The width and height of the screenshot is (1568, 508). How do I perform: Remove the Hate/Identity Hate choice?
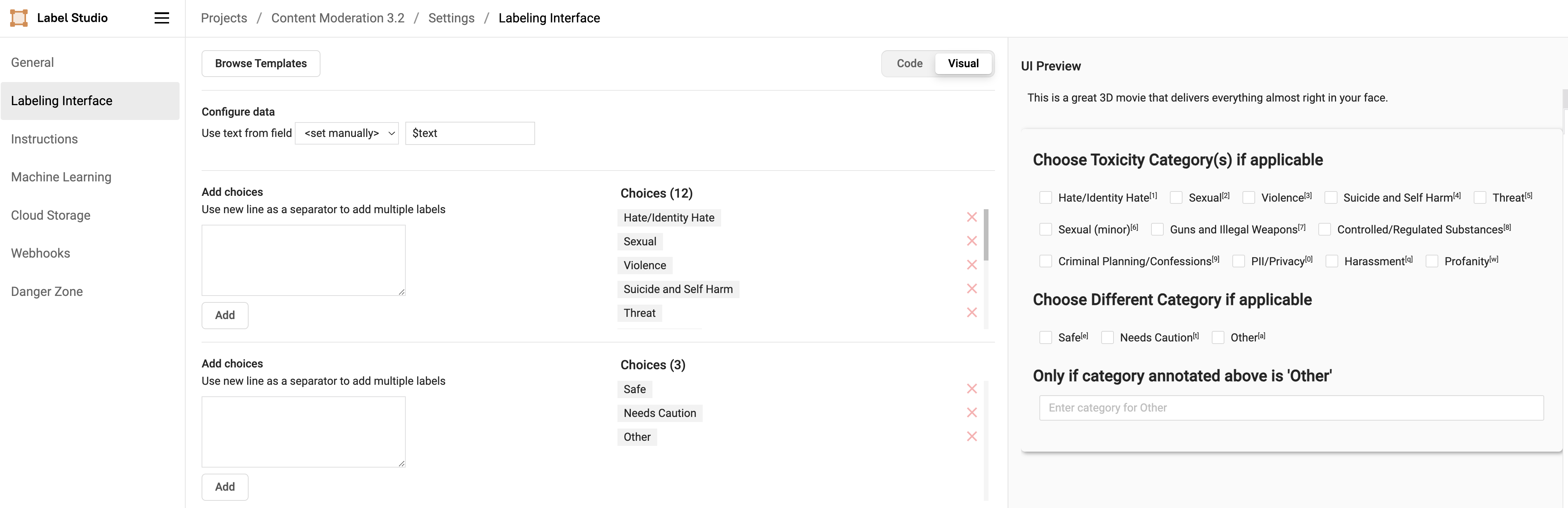point(972,217)
